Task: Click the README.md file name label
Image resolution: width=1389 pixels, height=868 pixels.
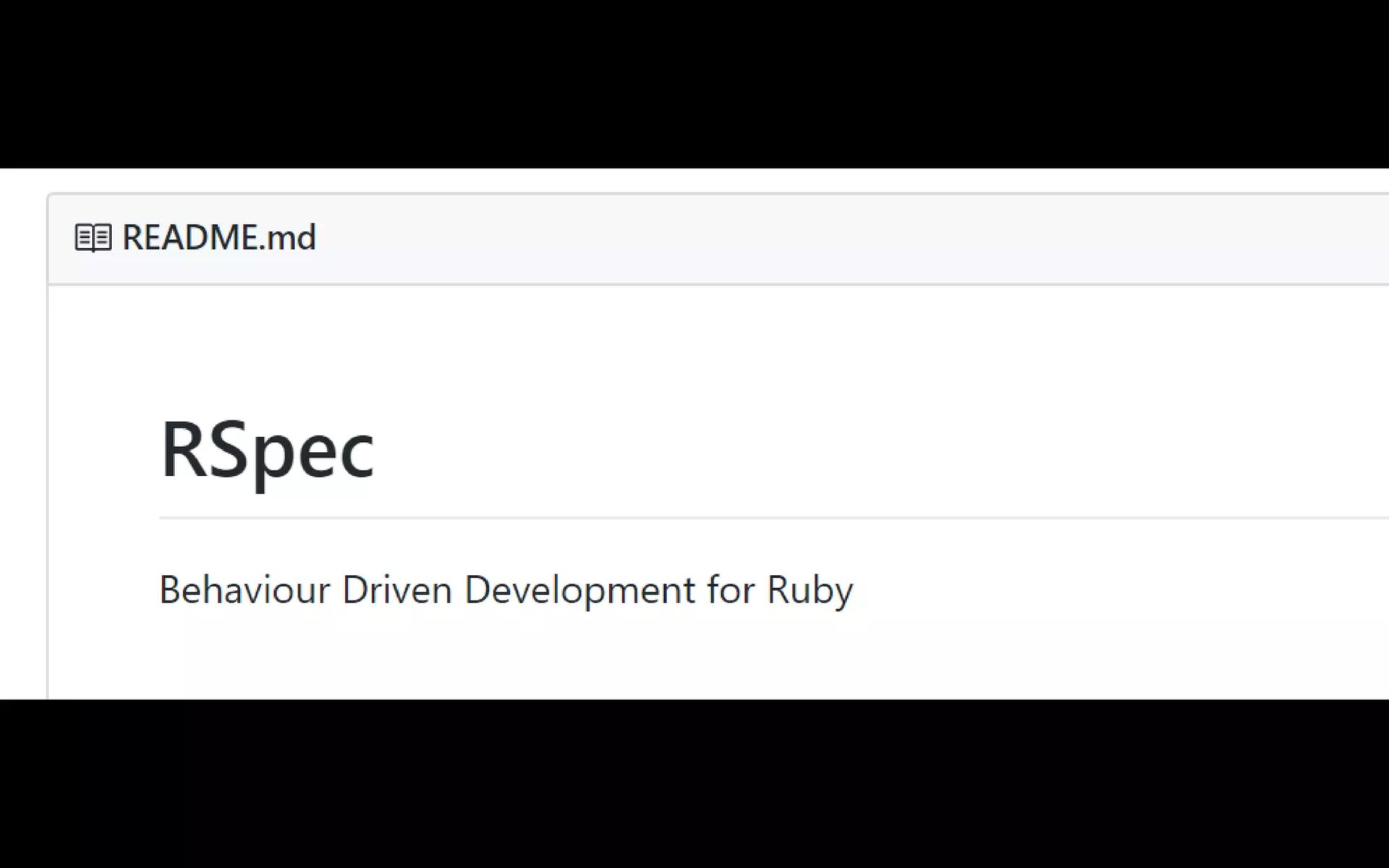Action: (x=218, y=238)
